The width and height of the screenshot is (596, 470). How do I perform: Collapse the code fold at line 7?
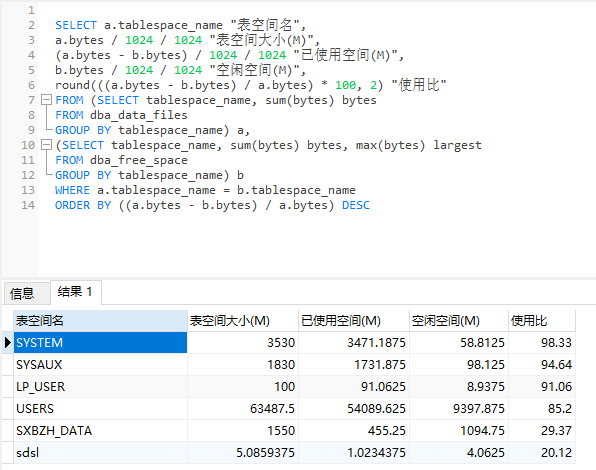(46, 100)
